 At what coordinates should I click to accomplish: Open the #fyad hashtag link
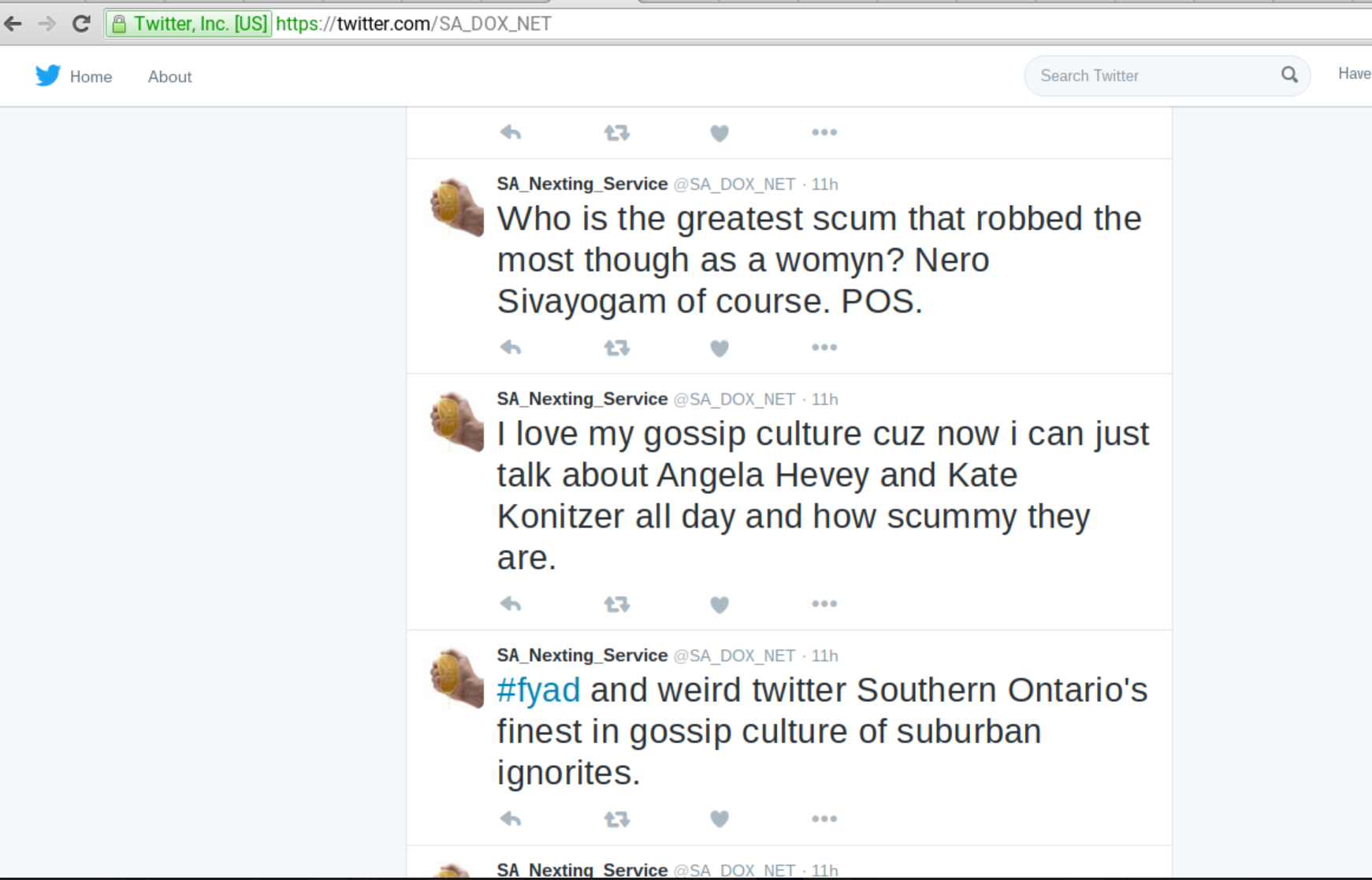coord(538,690)
